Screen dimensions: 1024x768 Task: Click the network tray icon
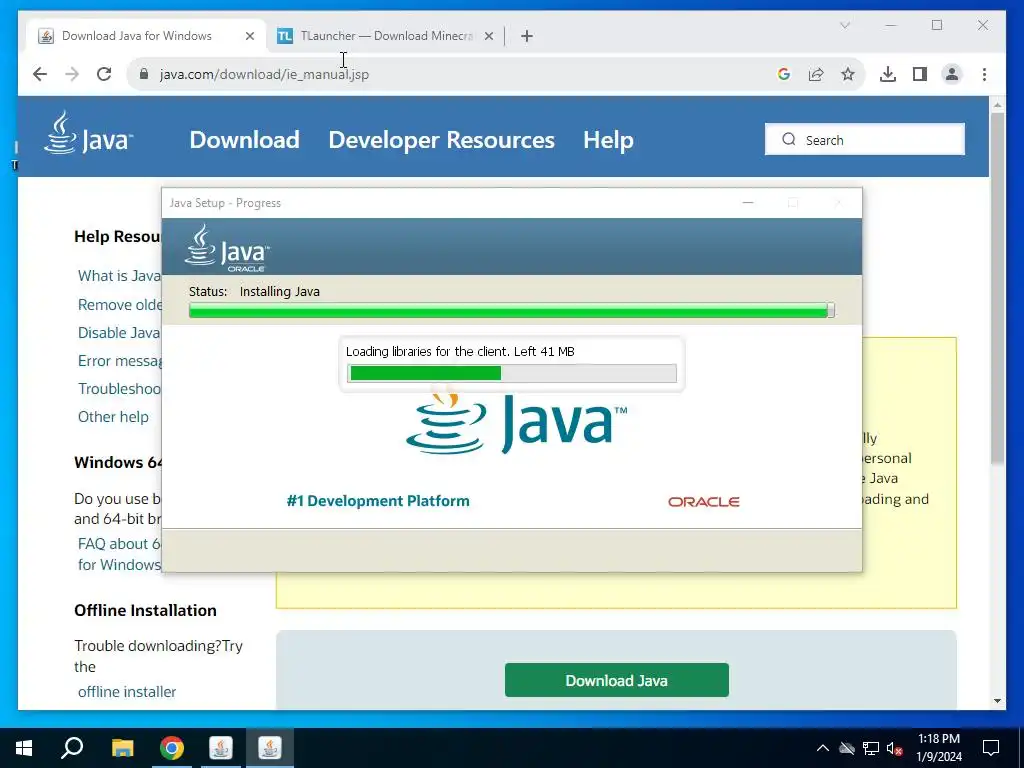click(871, 748)
